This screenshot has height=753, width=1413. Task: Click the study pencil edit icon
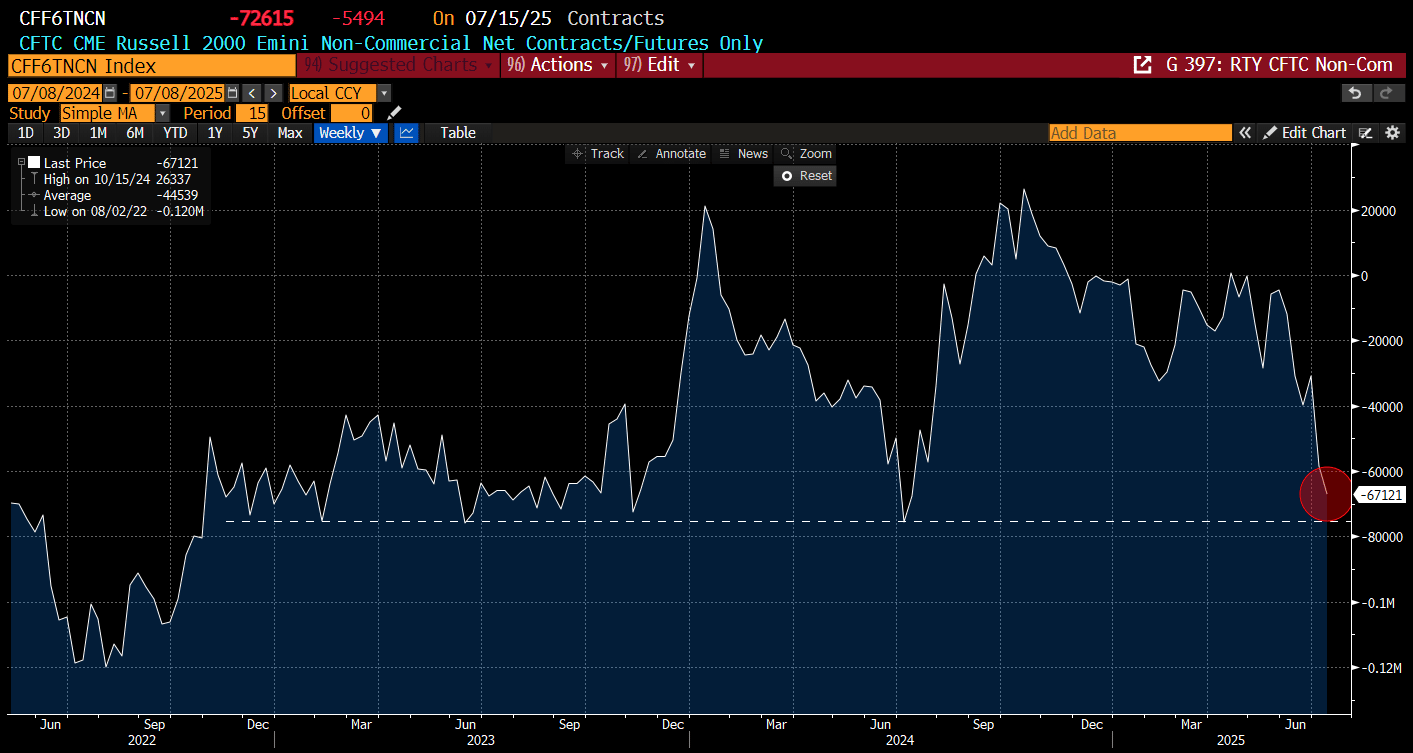pos(394,113)
